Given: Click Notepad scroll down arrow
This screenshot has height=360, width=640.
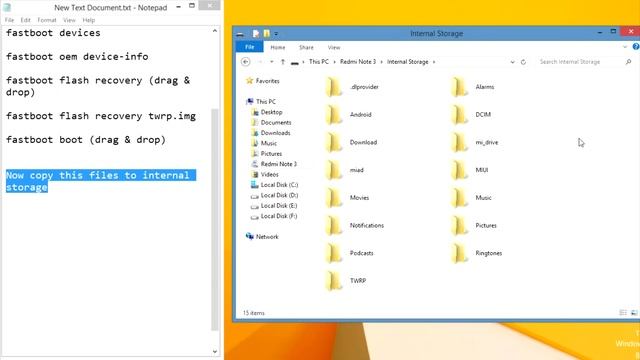Looking at the screenshot, I should point(215,351).
